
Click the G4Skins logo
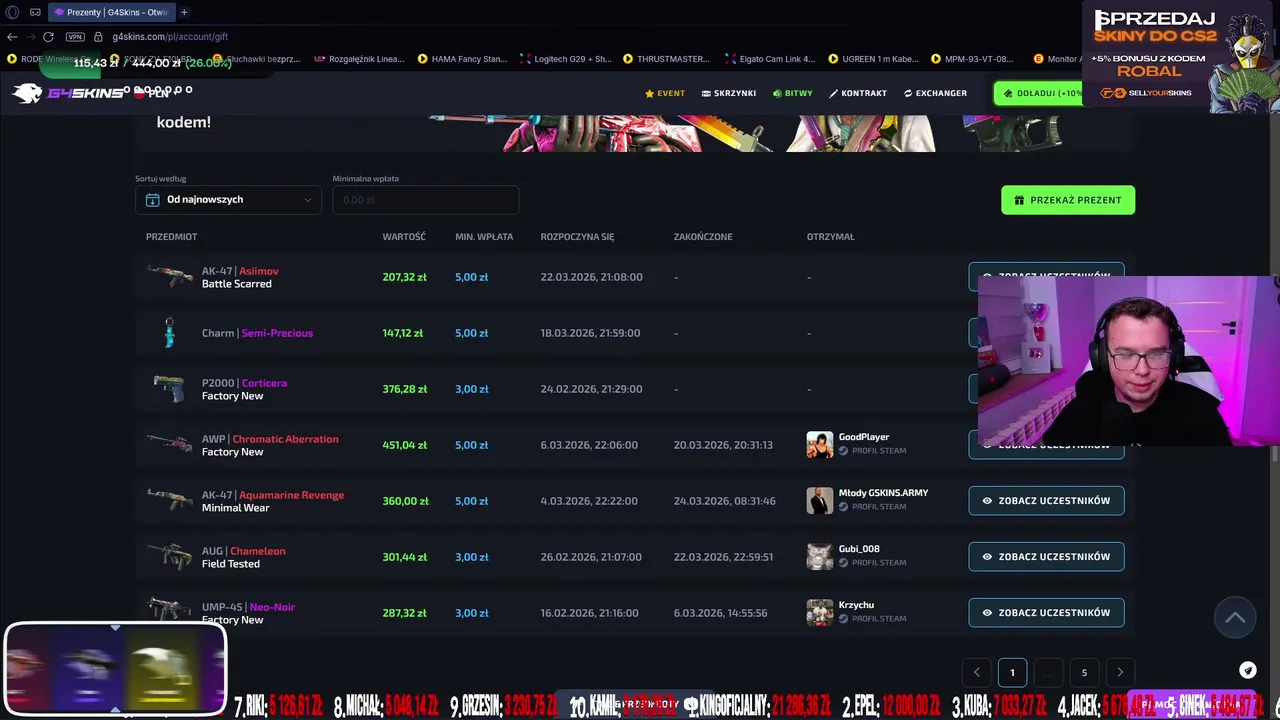point(68,93)
